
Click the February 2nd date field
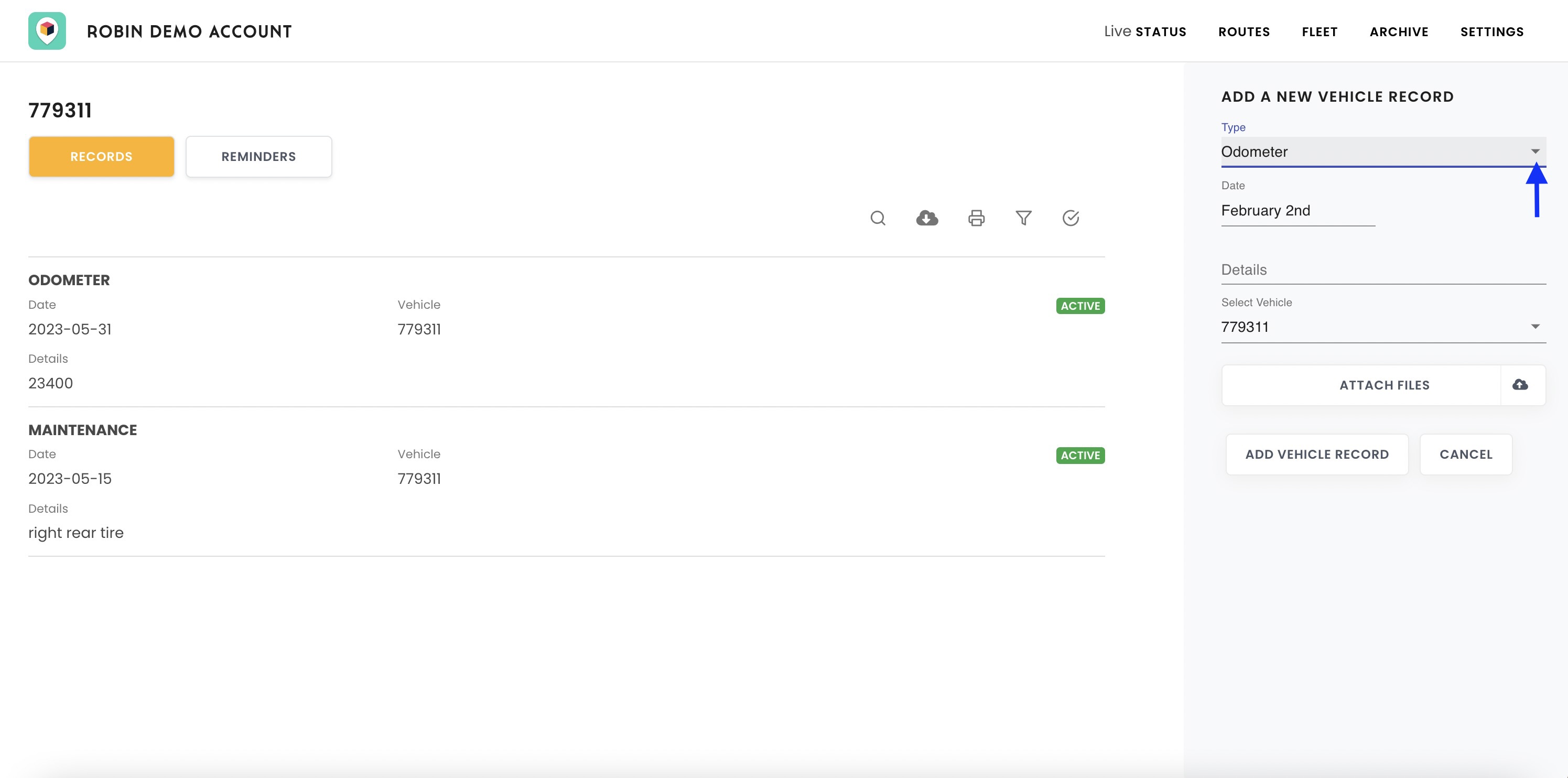point(1297,211)
